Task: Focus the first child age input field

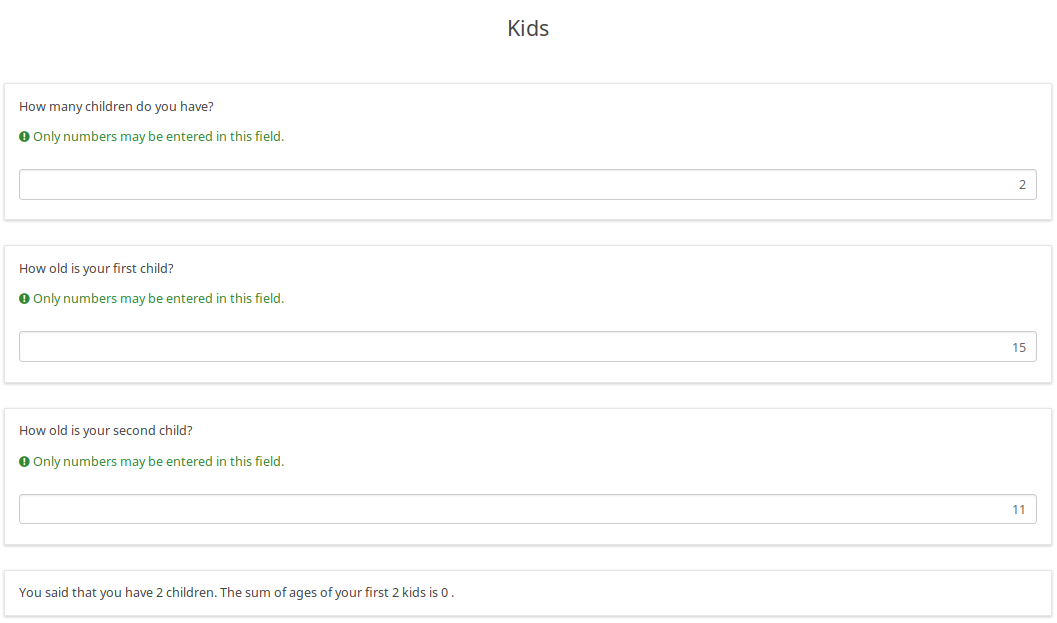Action: [527, 347]
